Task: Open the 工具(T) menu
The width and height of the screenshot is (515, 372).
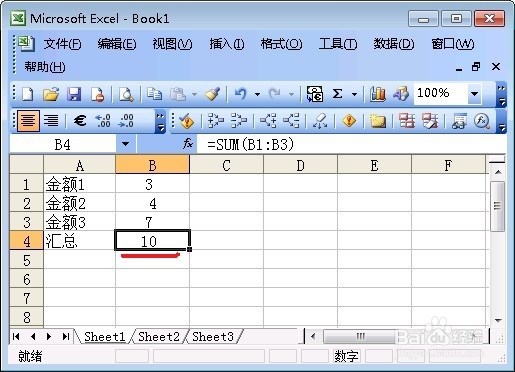Action: tap(338, 44)
